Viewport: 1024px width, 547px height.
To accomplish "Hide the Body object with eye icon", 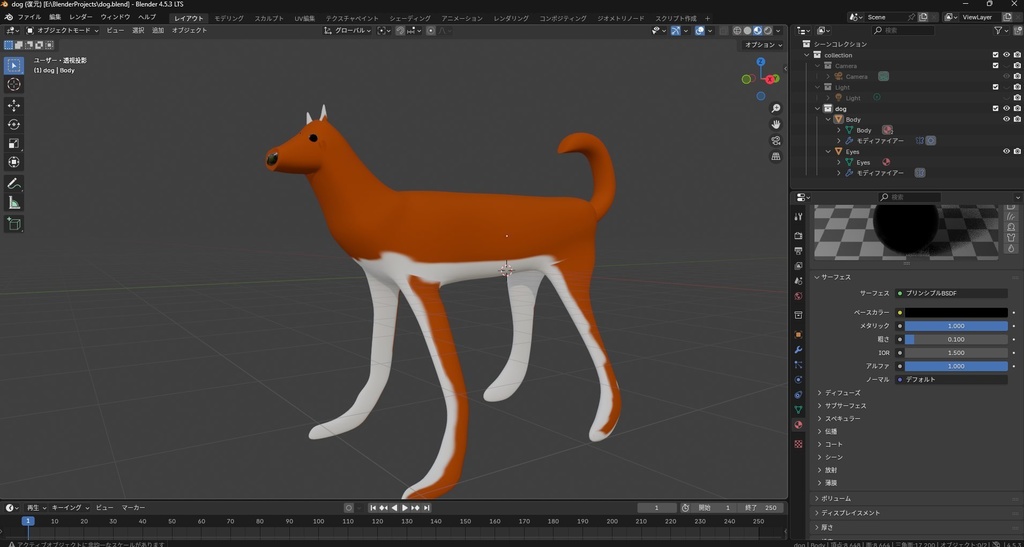I will click(x=1006, y=119).
